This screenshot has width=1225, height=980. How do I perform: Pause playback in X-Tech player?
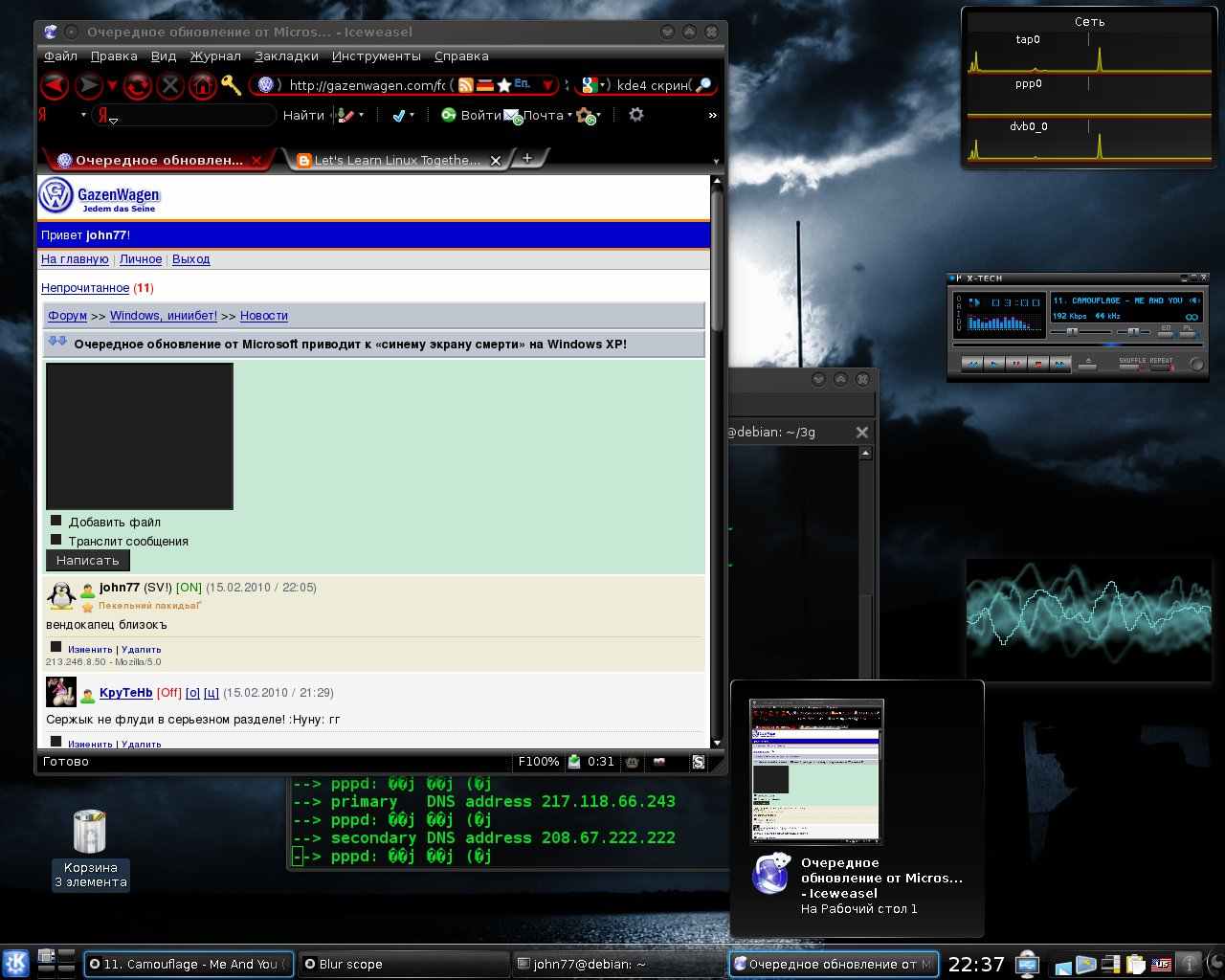pyautogui.click(x=1016, y=364)
